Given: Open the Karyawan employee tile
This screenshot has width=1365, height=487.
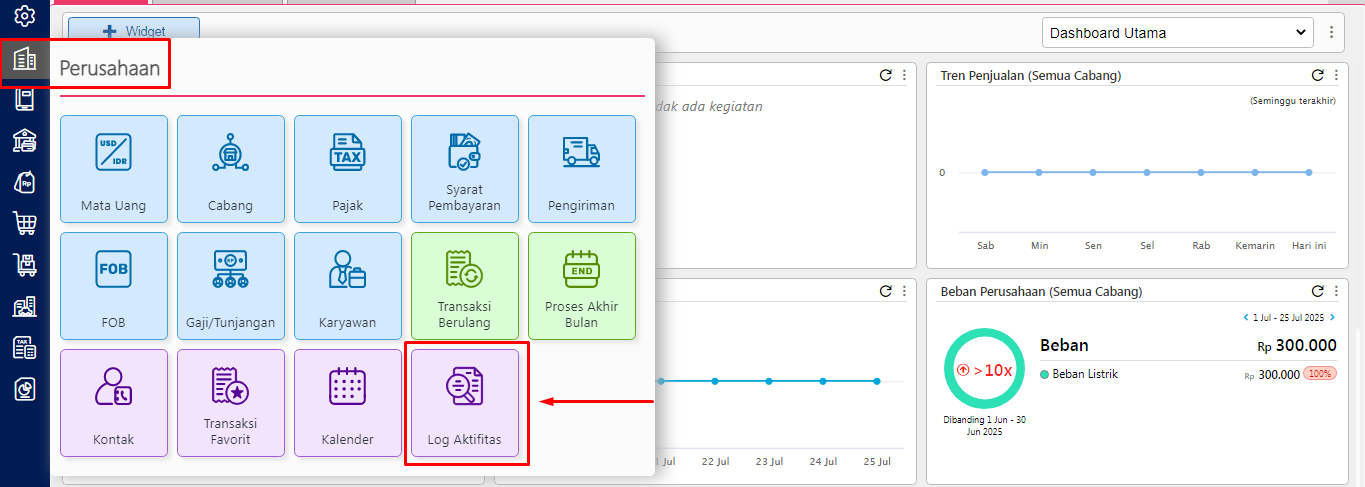Looking at the screenshot, I should click(x=347, y=285).
